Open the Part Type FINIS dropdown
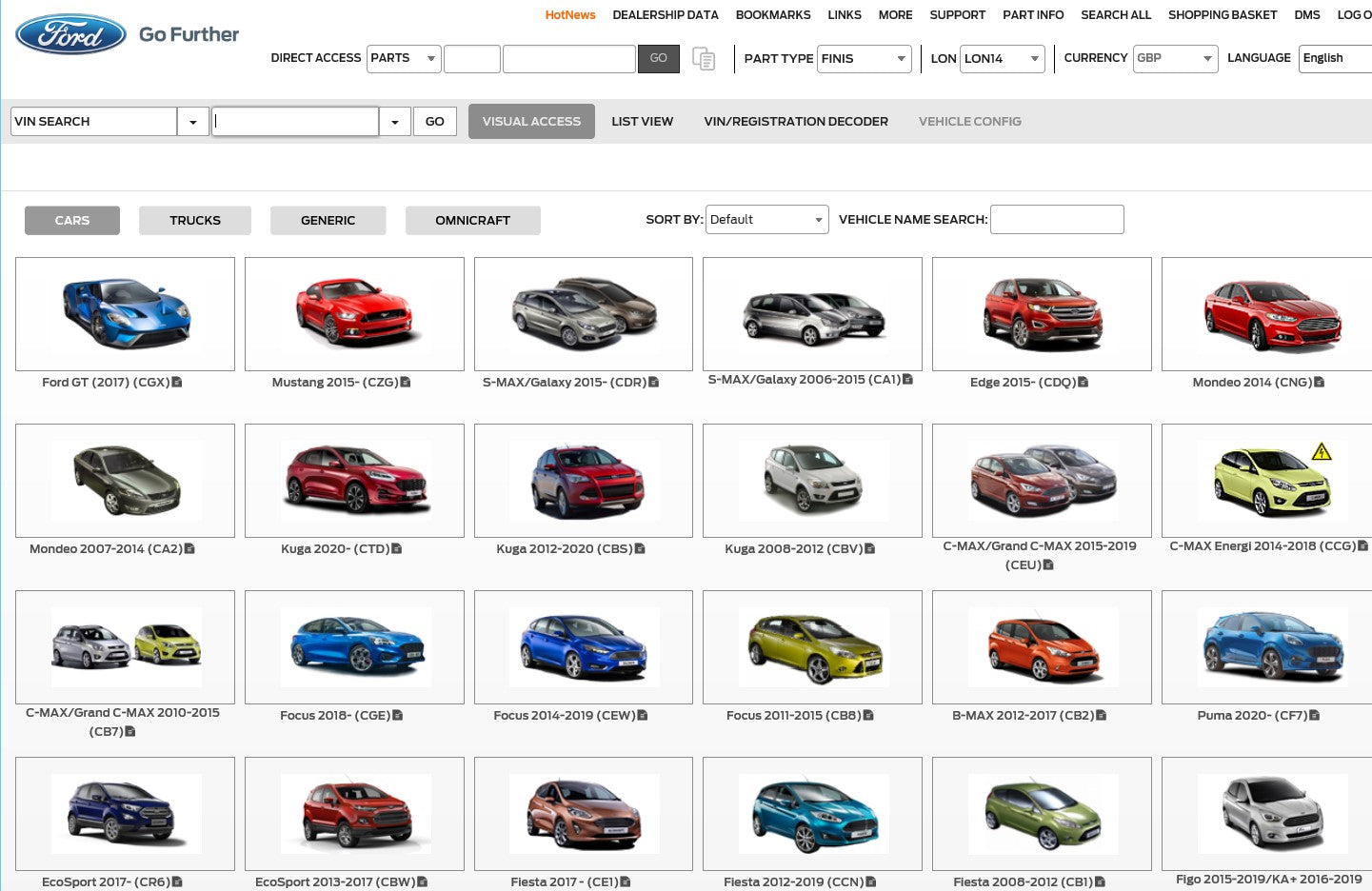The image size is (1372, 891). pos(864,59)
